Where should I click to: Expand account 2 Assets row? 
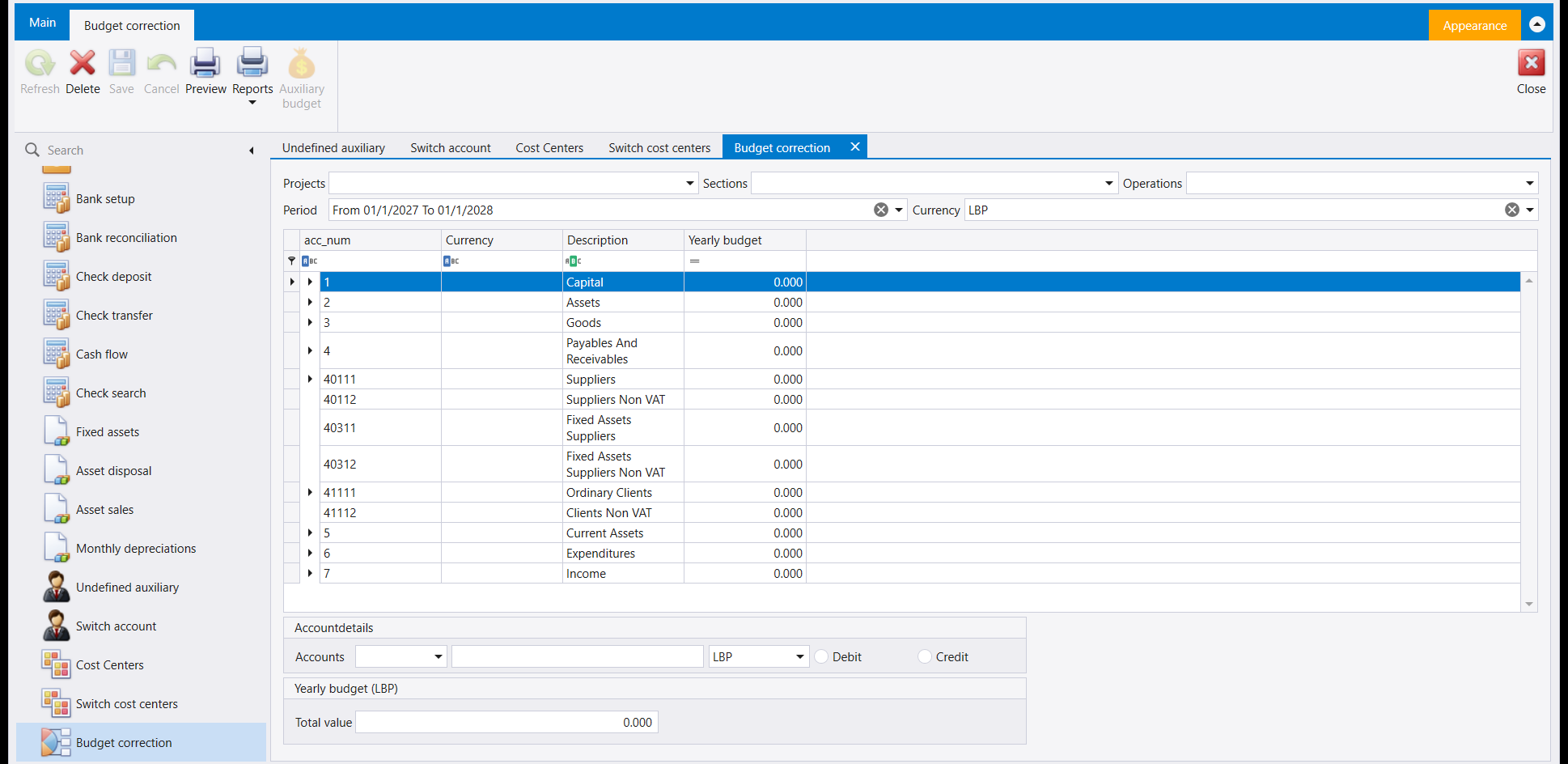coord(310,302)
